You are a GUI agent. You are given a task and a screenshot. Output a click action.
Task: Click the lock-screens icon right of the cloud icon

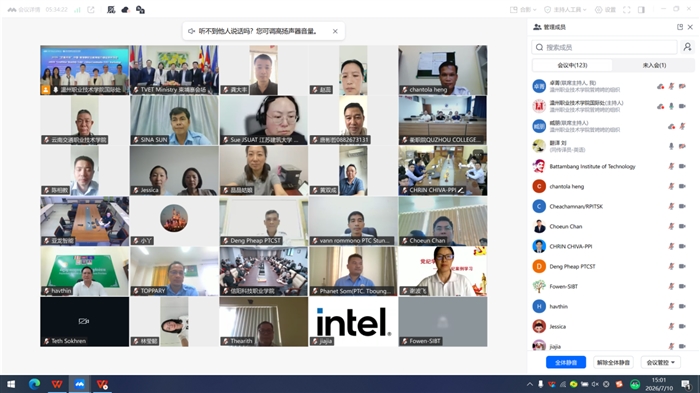click(140, 9)
